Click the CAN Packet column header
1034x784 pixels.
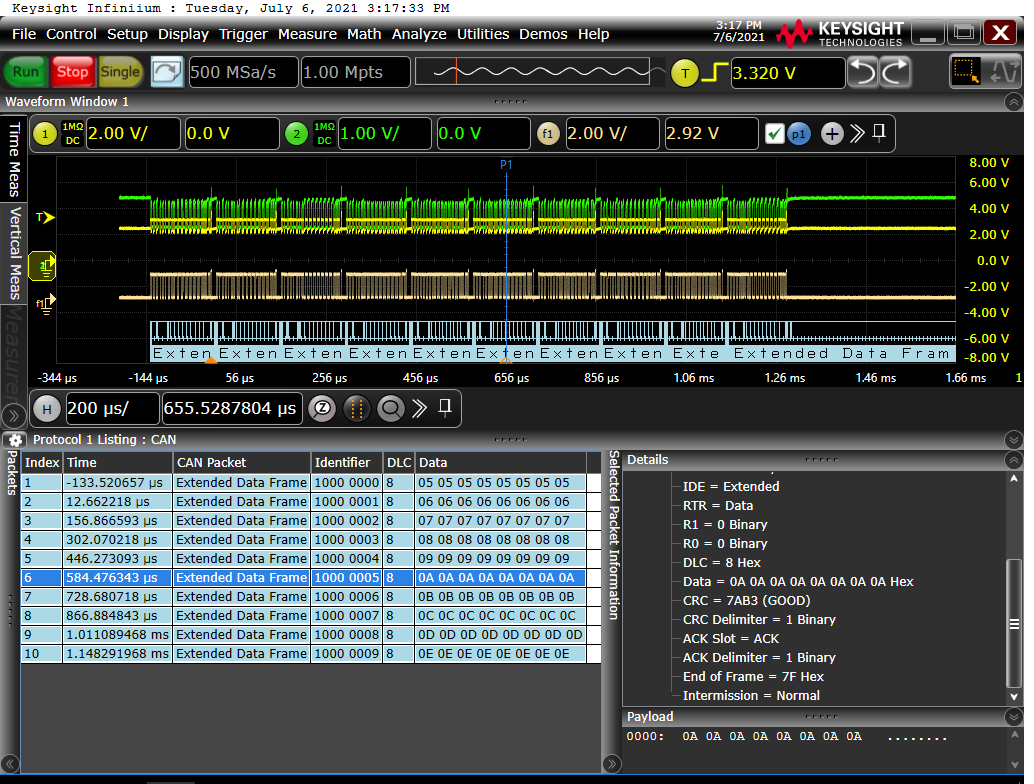pyautogui.click(x=241, y=463)
